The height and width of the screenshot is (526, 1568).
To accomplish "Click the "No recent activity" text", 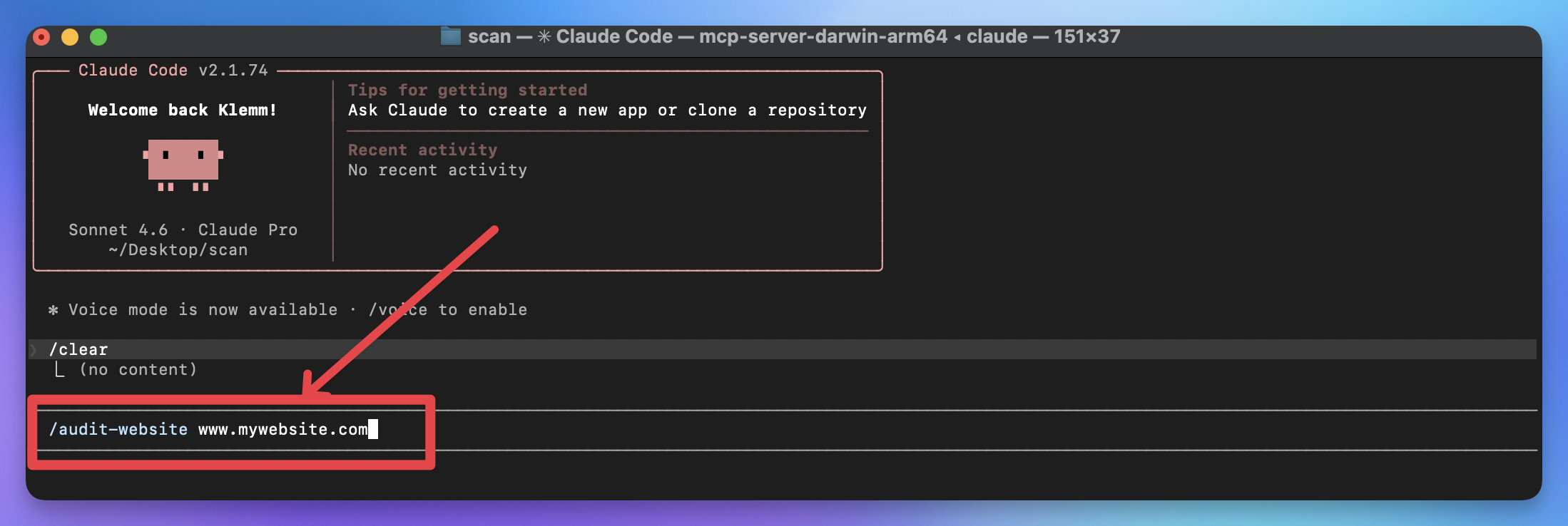I will (x=438, y=170).
